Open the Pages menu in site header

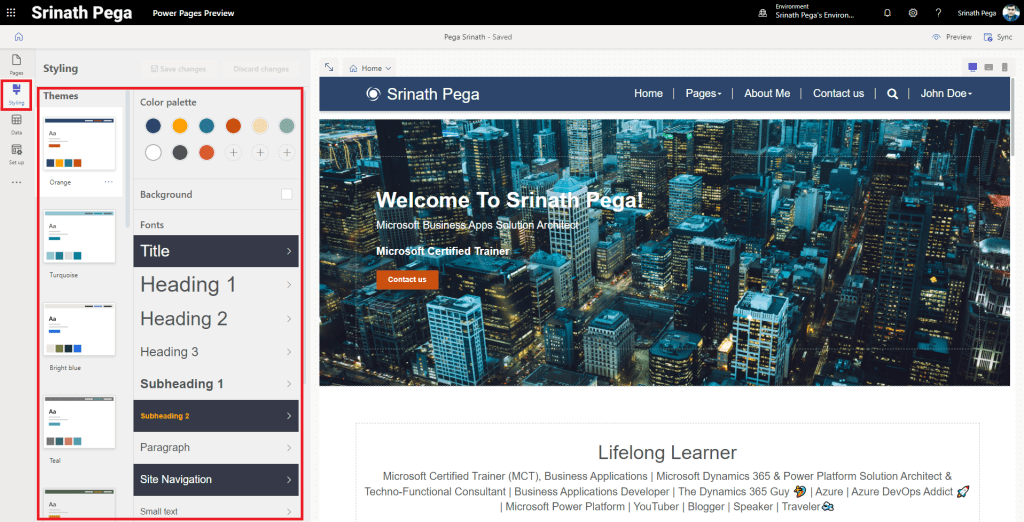tap(703, 94)
